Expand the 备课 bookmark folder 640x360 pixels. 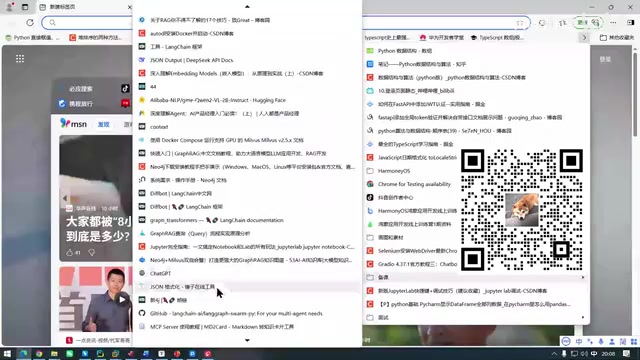476,278
